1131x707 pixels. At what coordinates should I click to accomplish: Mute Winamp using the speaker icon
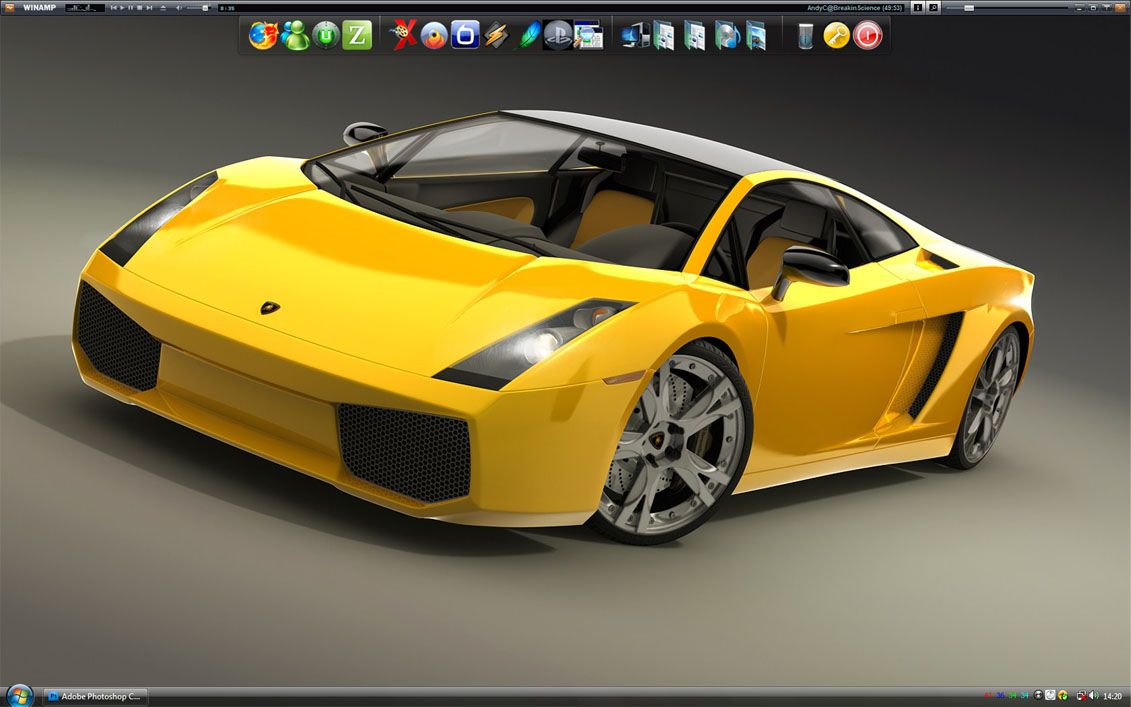pyautogui.click(x=179, y=8)
